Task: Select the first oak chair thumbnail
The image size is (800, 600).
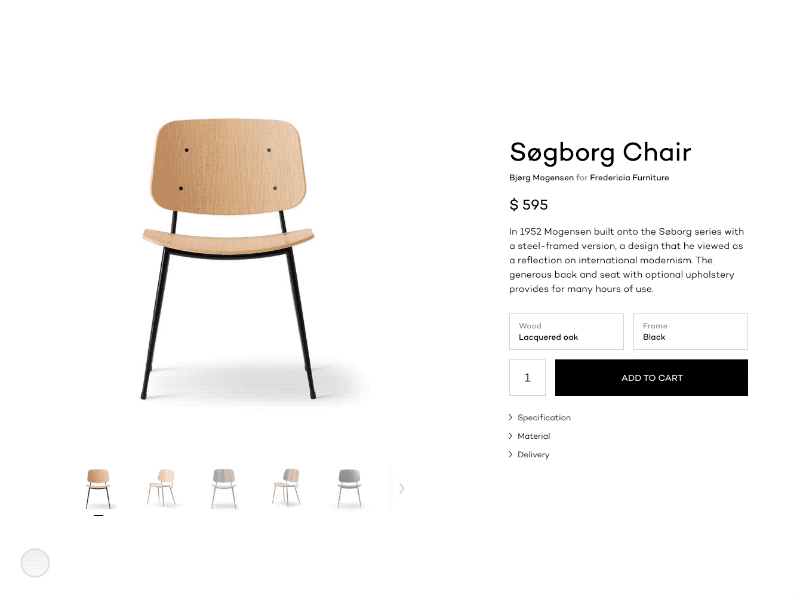Action: tap(97, 487)
